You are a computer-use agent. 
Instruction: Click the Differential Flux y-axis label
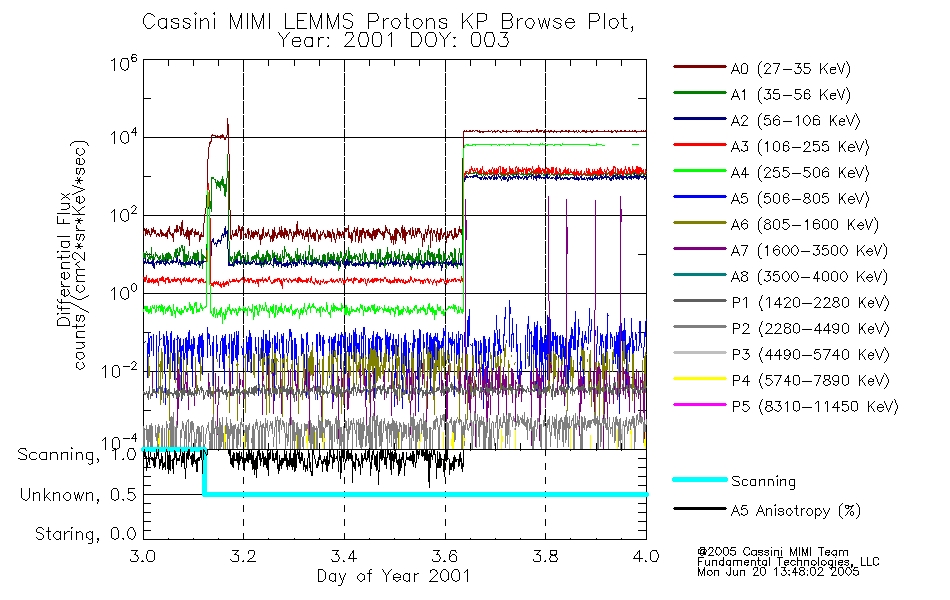pyautogui.click(x=64, y=259)
